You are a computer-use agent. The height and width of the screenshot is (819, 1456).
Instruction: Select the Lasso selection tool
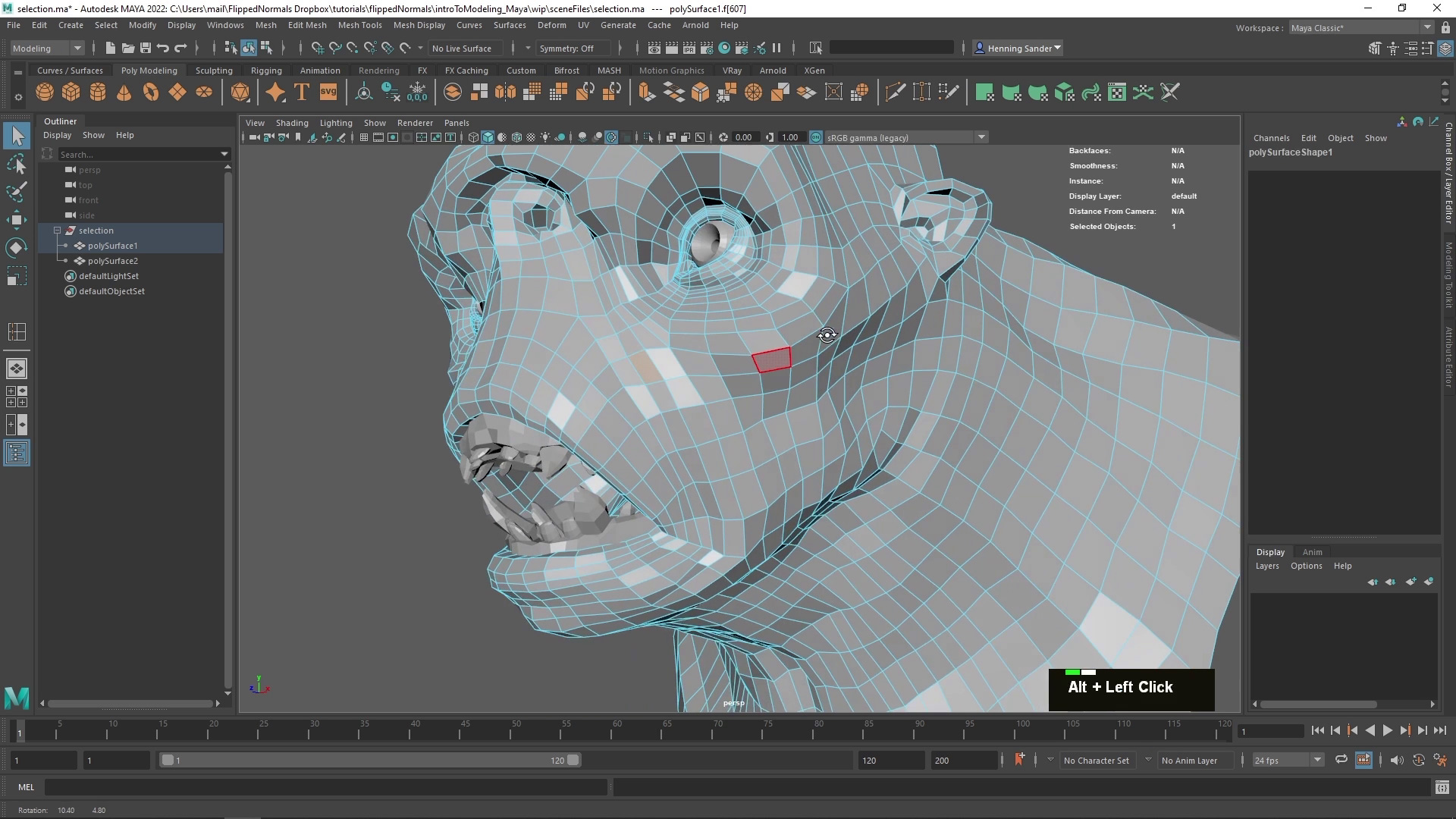tap(17, 165)
